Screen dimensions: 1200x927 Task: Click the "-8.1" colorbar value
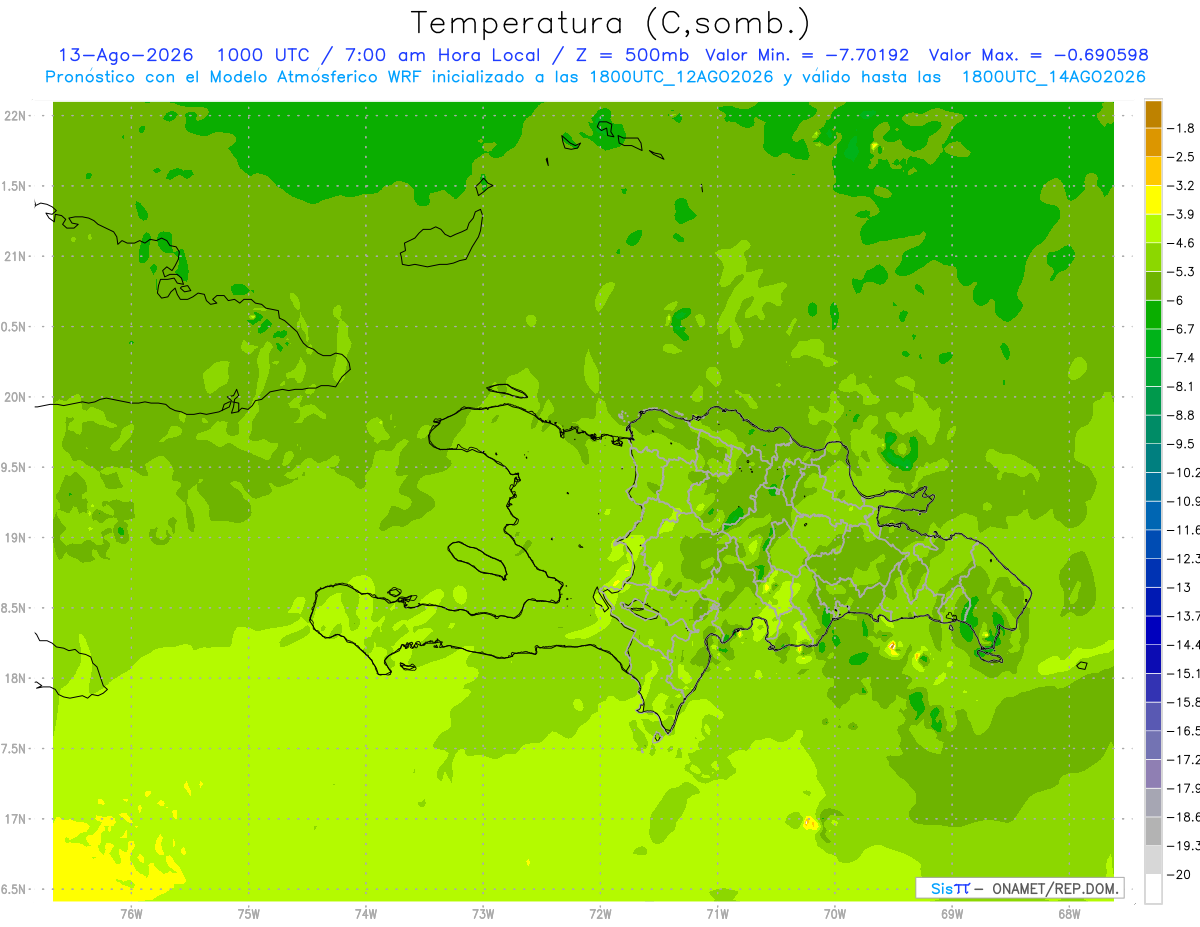1181,386
